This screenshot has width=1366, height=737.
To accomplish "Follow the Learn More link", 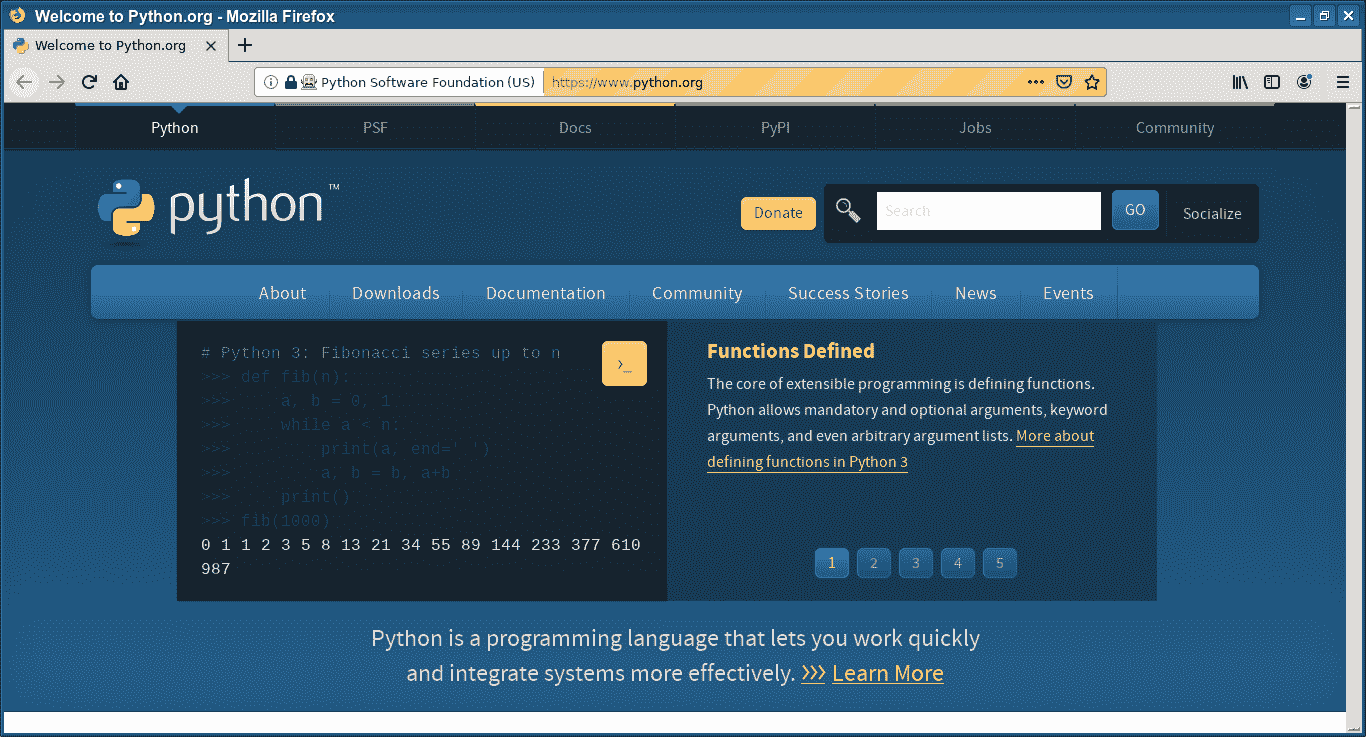I will click(887, 673).
